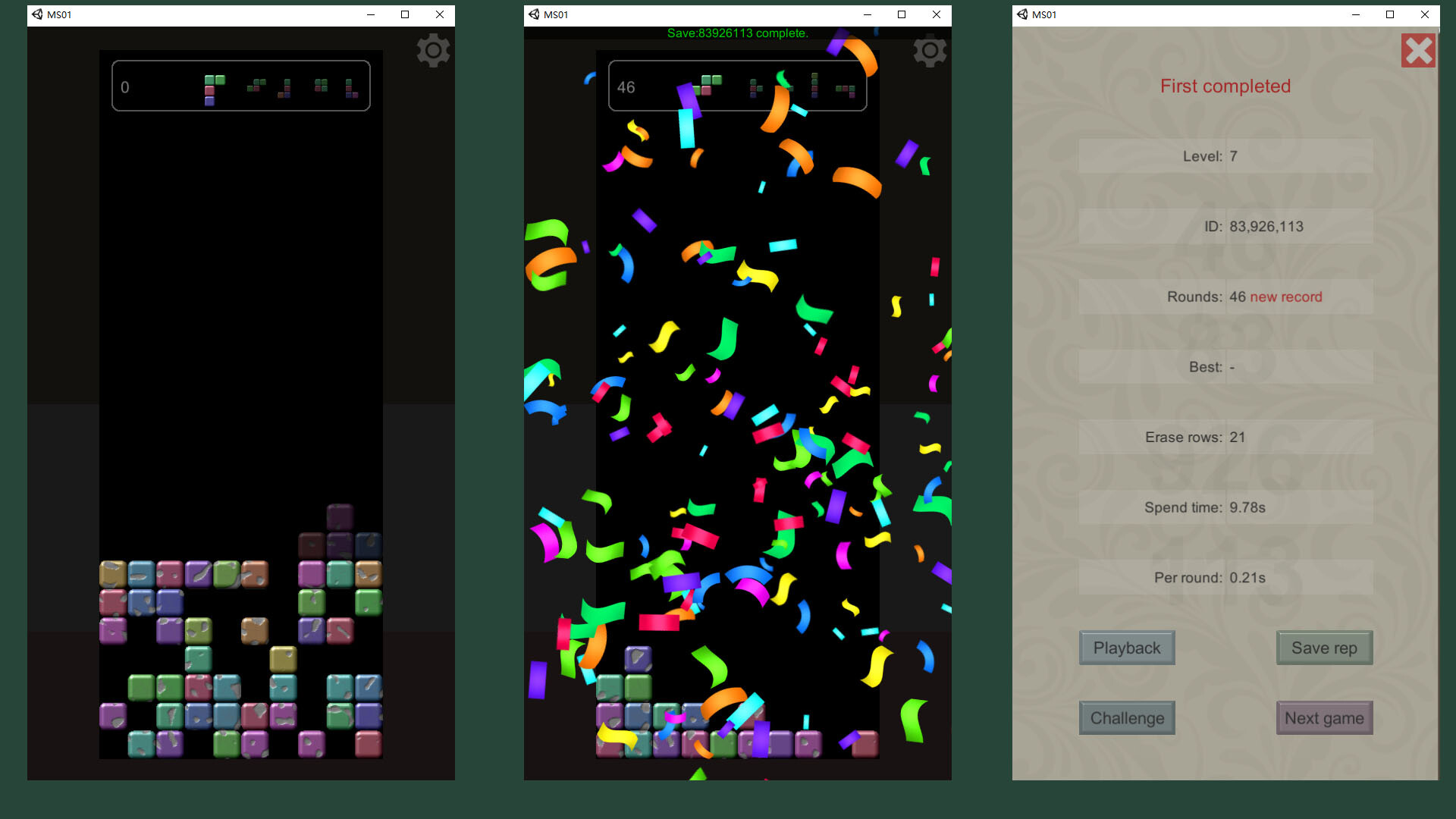The width and height of the screenshot is (1456, 819).
Task: Open the settings gear in the middle game window
Action: point(930,50)
